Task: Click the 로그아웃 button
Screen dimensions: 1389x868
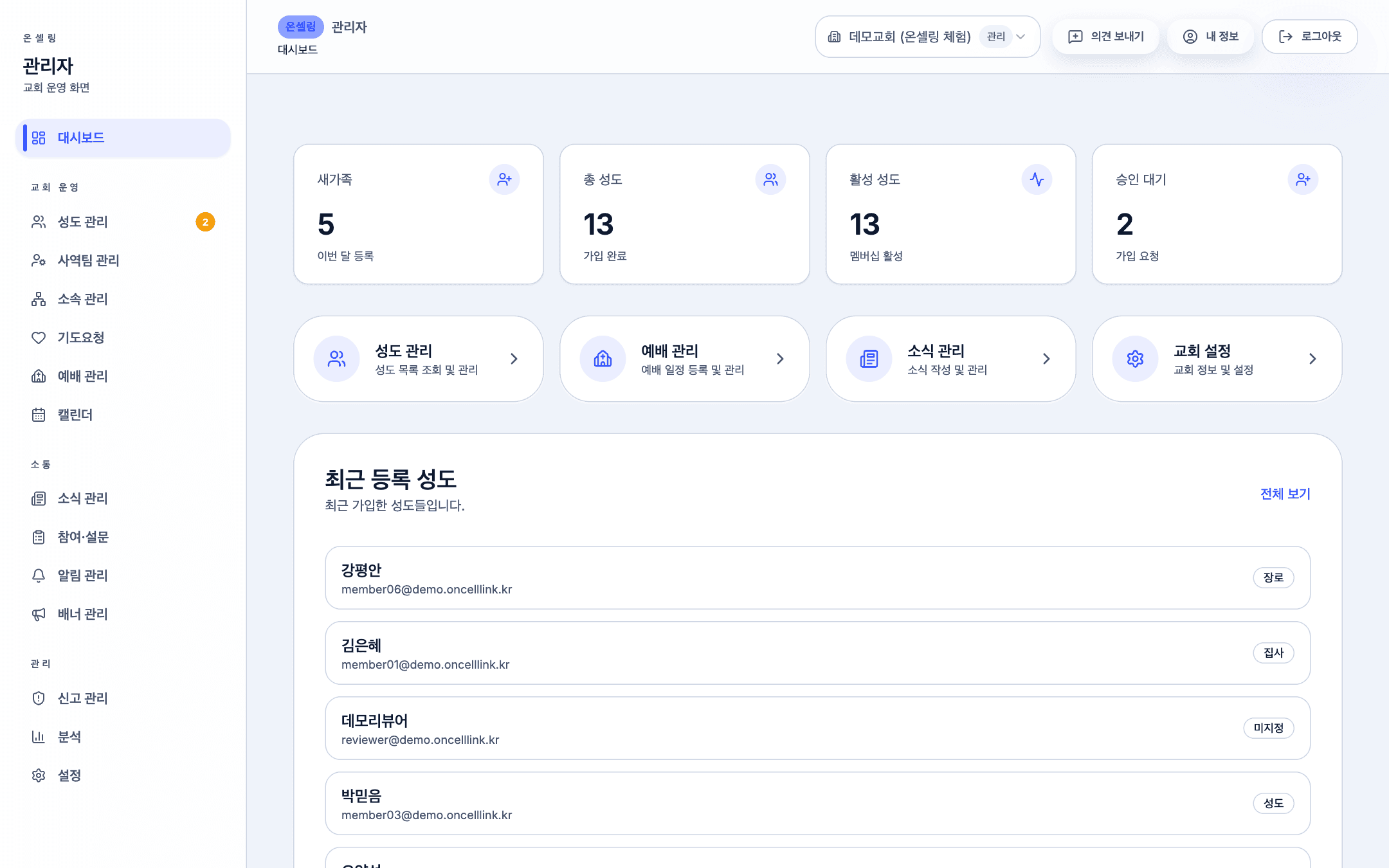Action: coord(1310,37)
